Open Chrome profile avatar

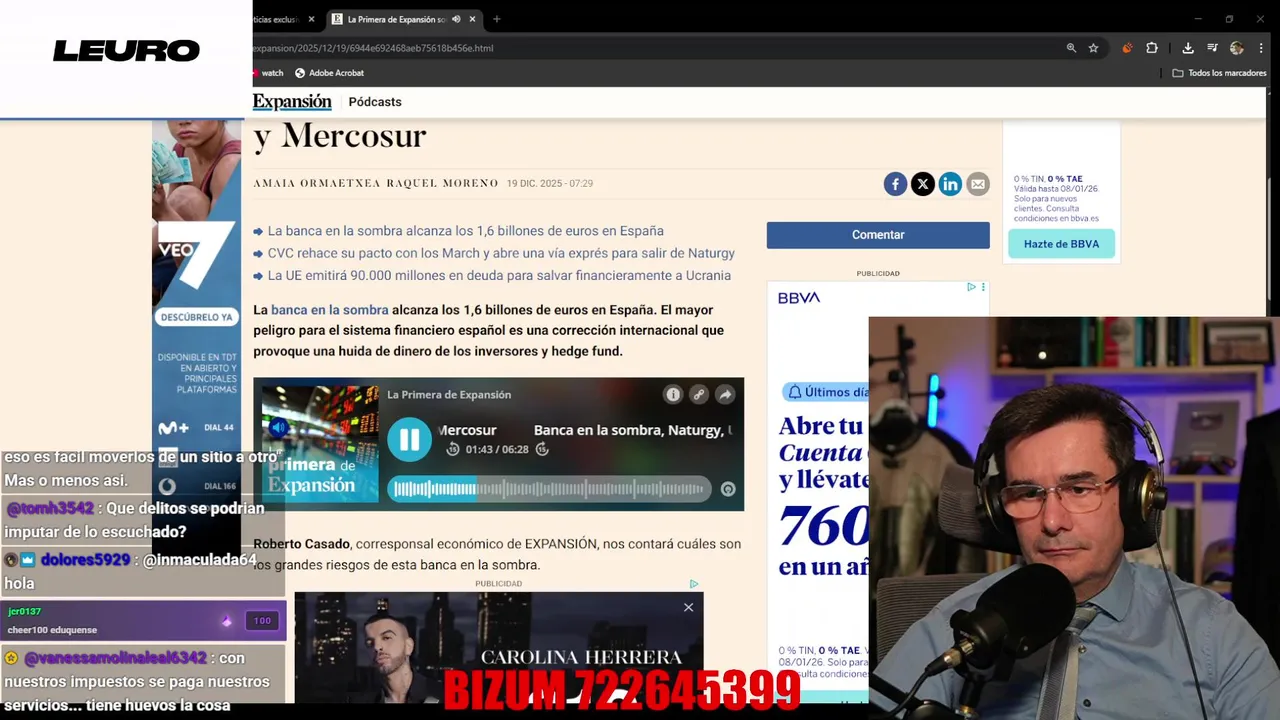click(x=1237, y=48)
